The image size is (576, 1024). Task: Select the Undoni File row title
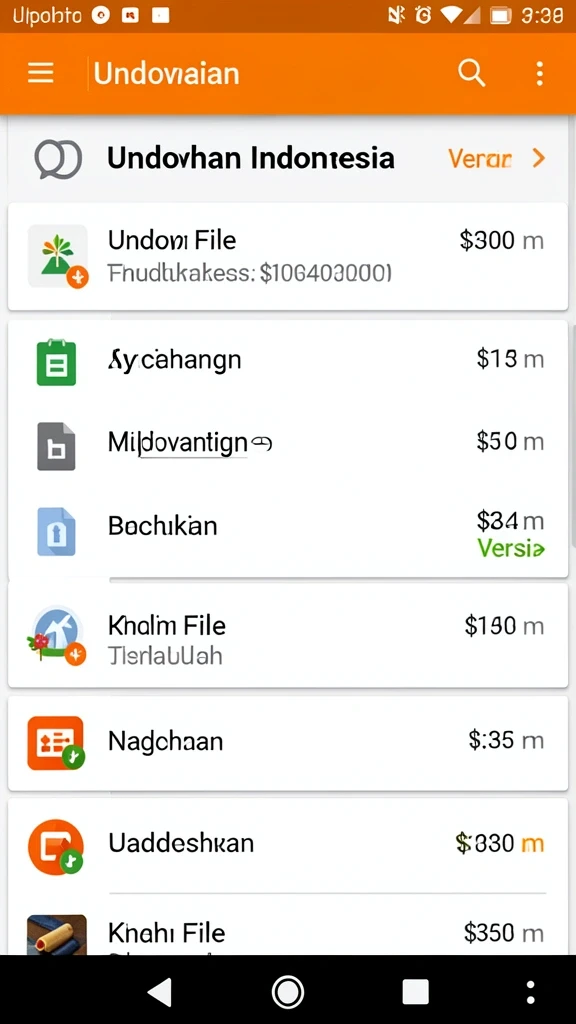[x=172, y=240]
